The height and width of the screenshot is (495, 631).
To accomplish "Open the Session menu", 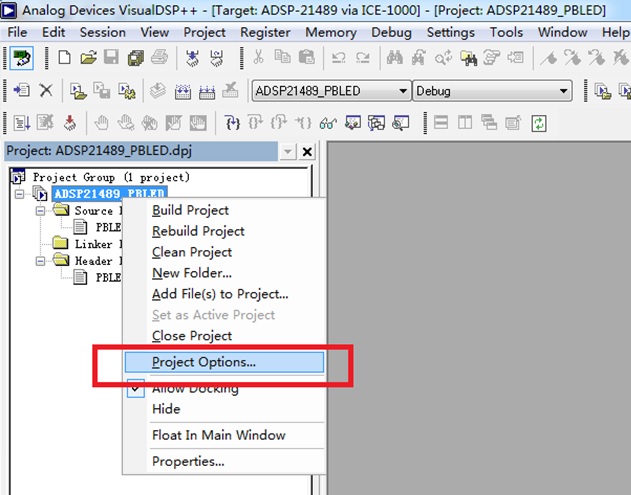I will [x=103, y=32].
